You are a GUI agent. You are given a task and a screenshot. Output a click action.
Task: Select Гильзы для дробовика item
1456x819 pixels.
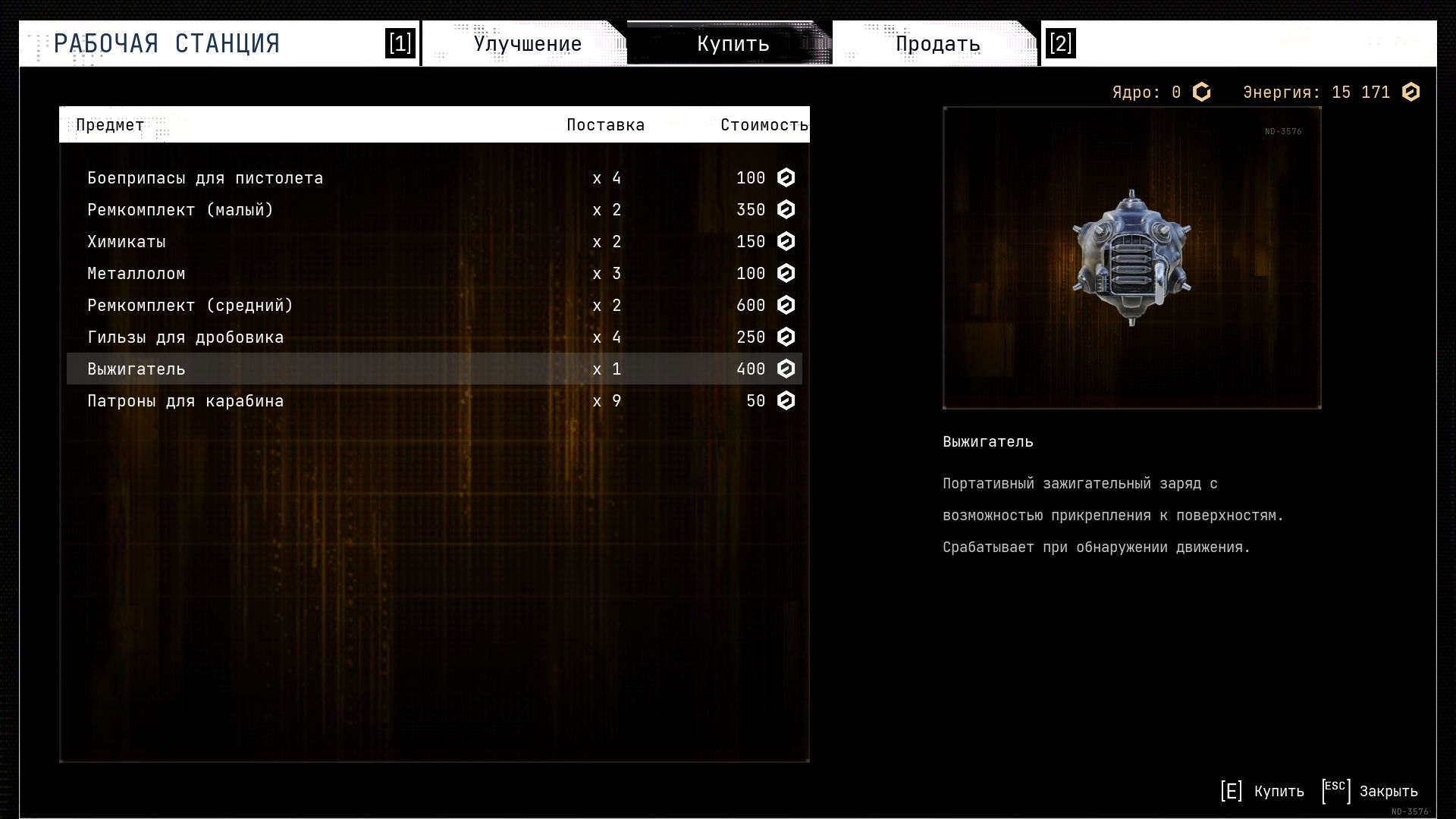tap(186, 337)
